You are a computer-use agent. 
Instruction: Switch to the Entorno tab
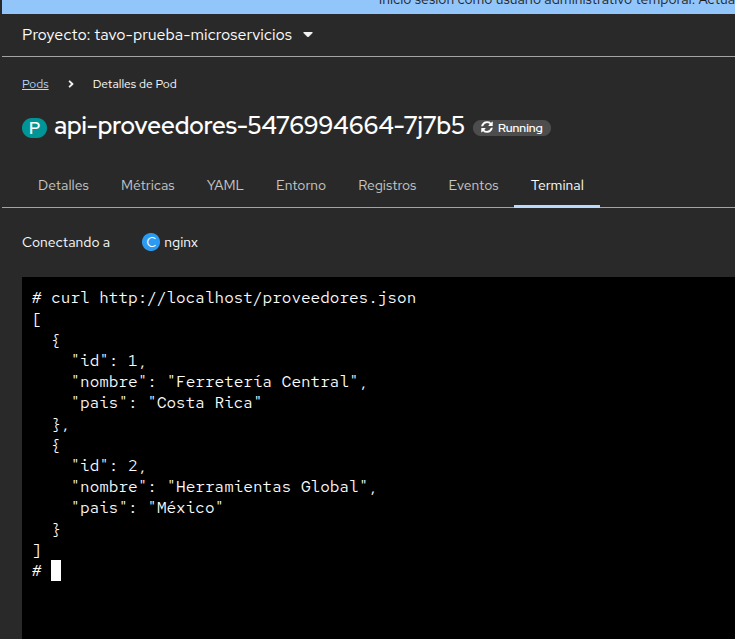pyautogui.click(x=301, y=185)
